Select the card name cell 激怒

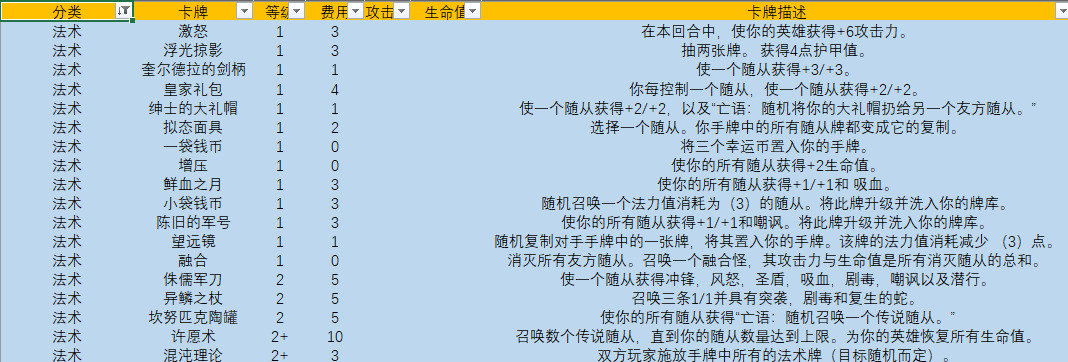pos(194,31)
